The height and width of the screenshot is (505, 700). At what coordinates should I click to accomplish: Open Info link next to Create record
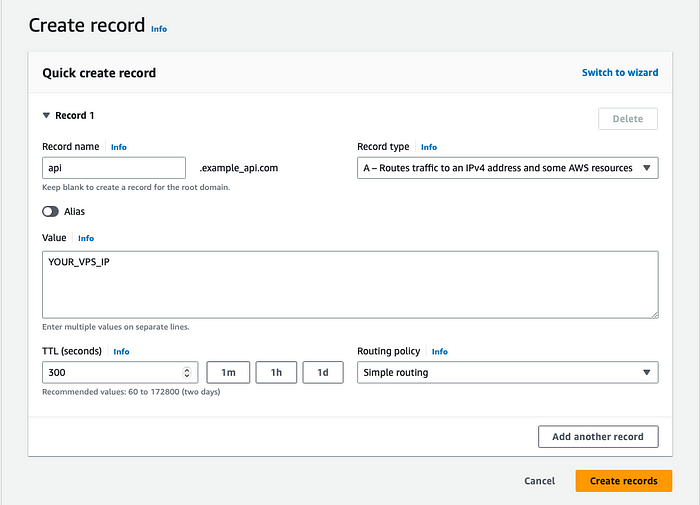[159, 29]
